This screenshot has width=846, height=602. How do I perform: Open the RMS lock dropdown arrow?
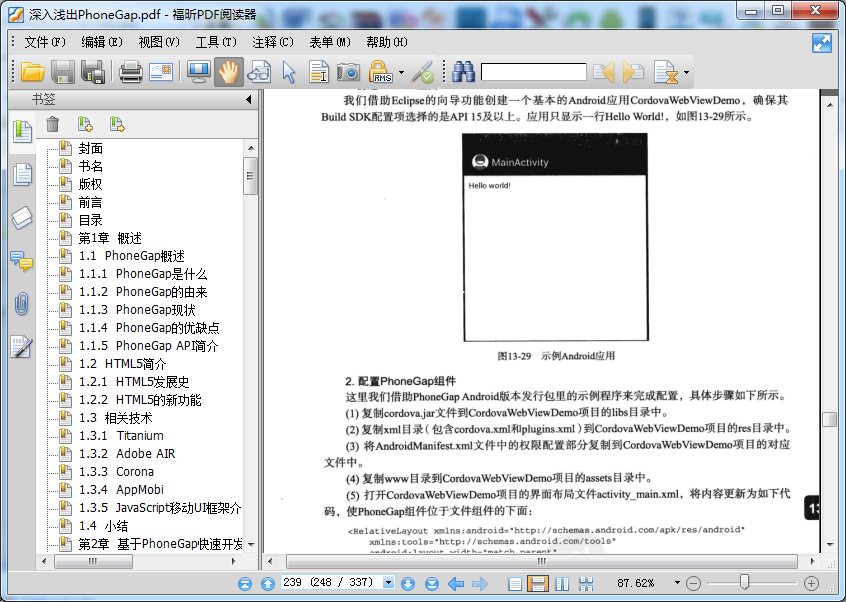click(401, 72)
